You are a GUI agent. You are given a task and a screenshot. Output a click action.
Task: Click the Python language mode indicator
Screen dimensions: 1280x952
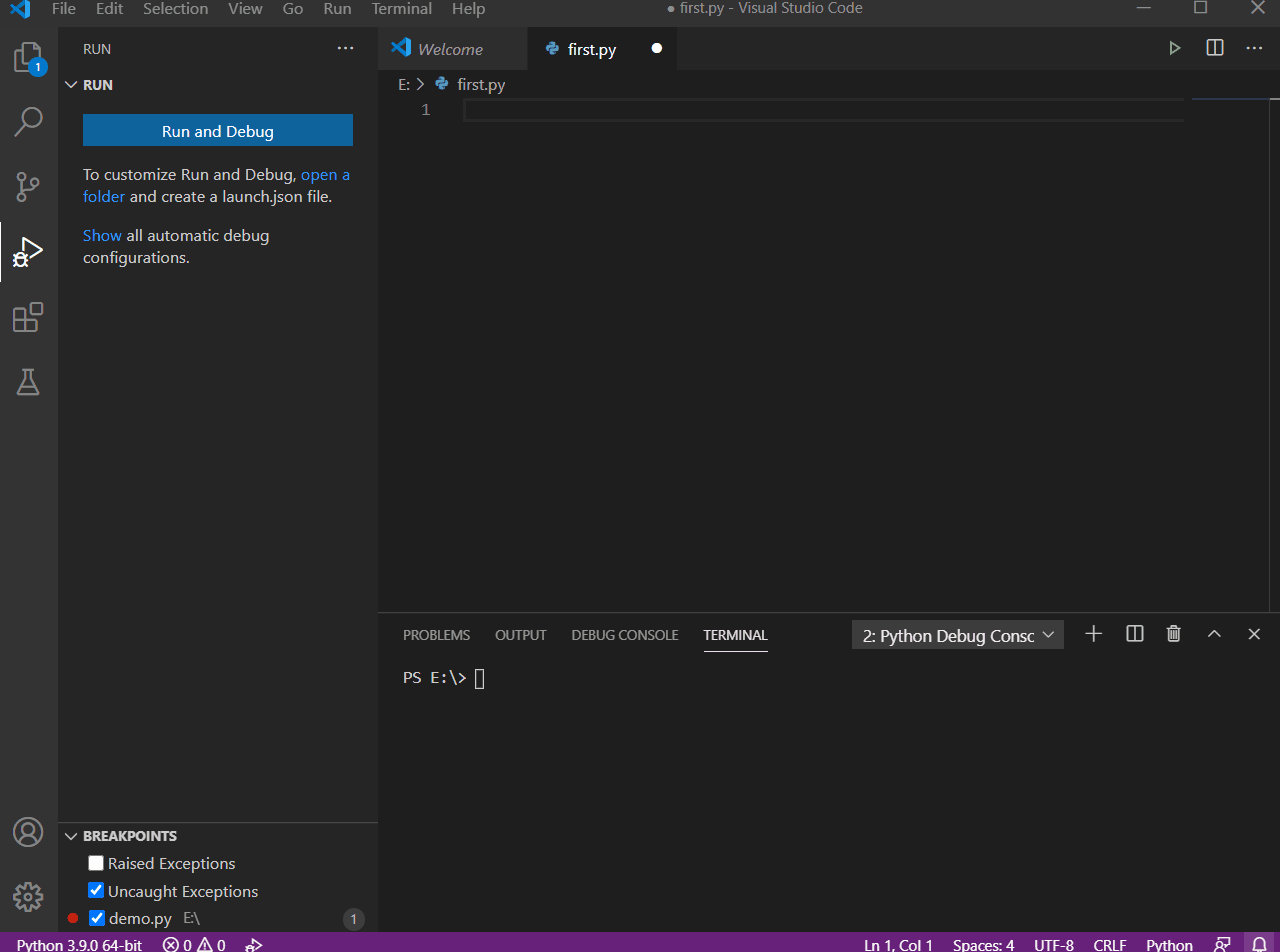1169,944
